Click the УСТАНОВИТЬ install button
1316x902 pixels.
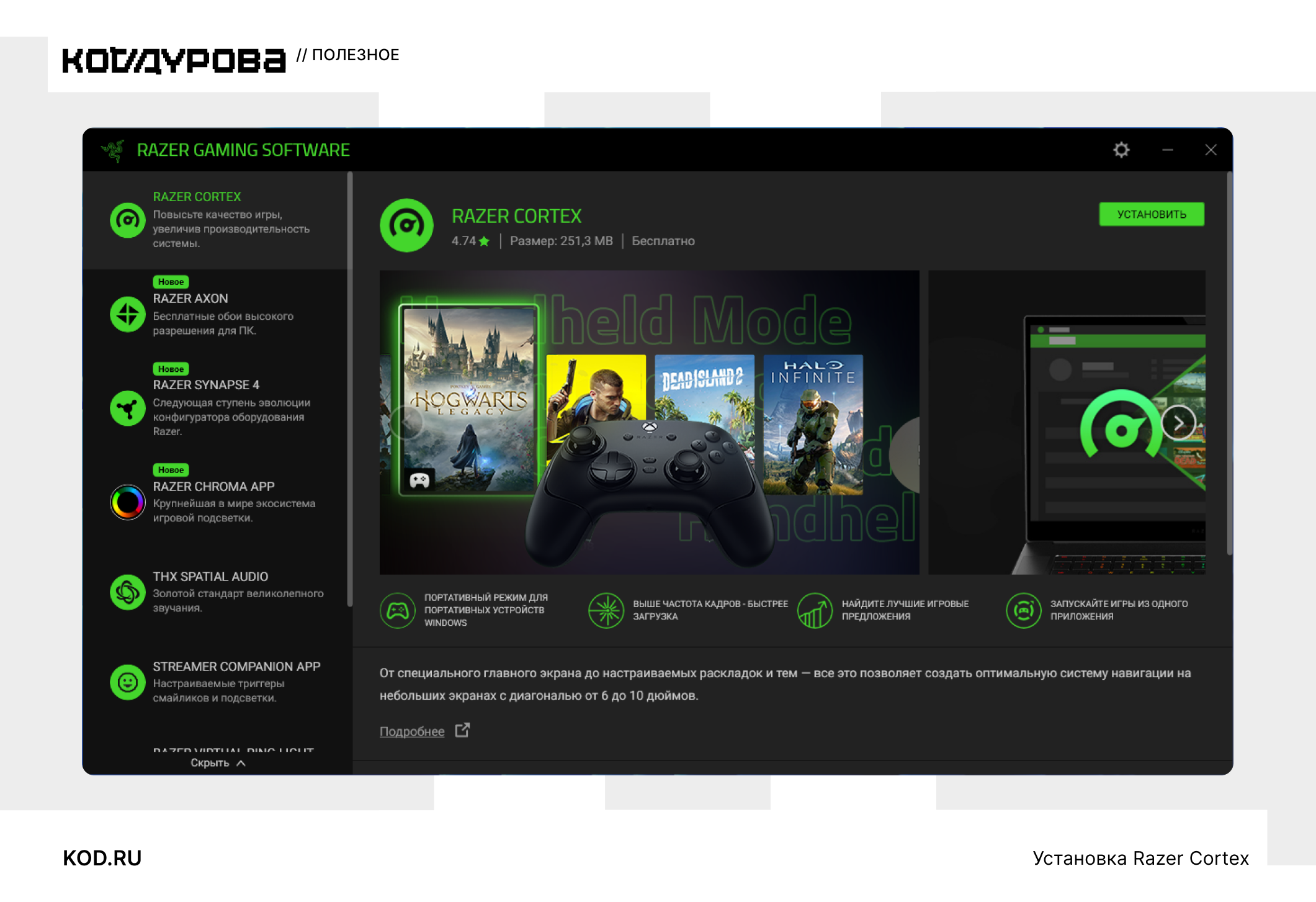(x=1152, y=214)
